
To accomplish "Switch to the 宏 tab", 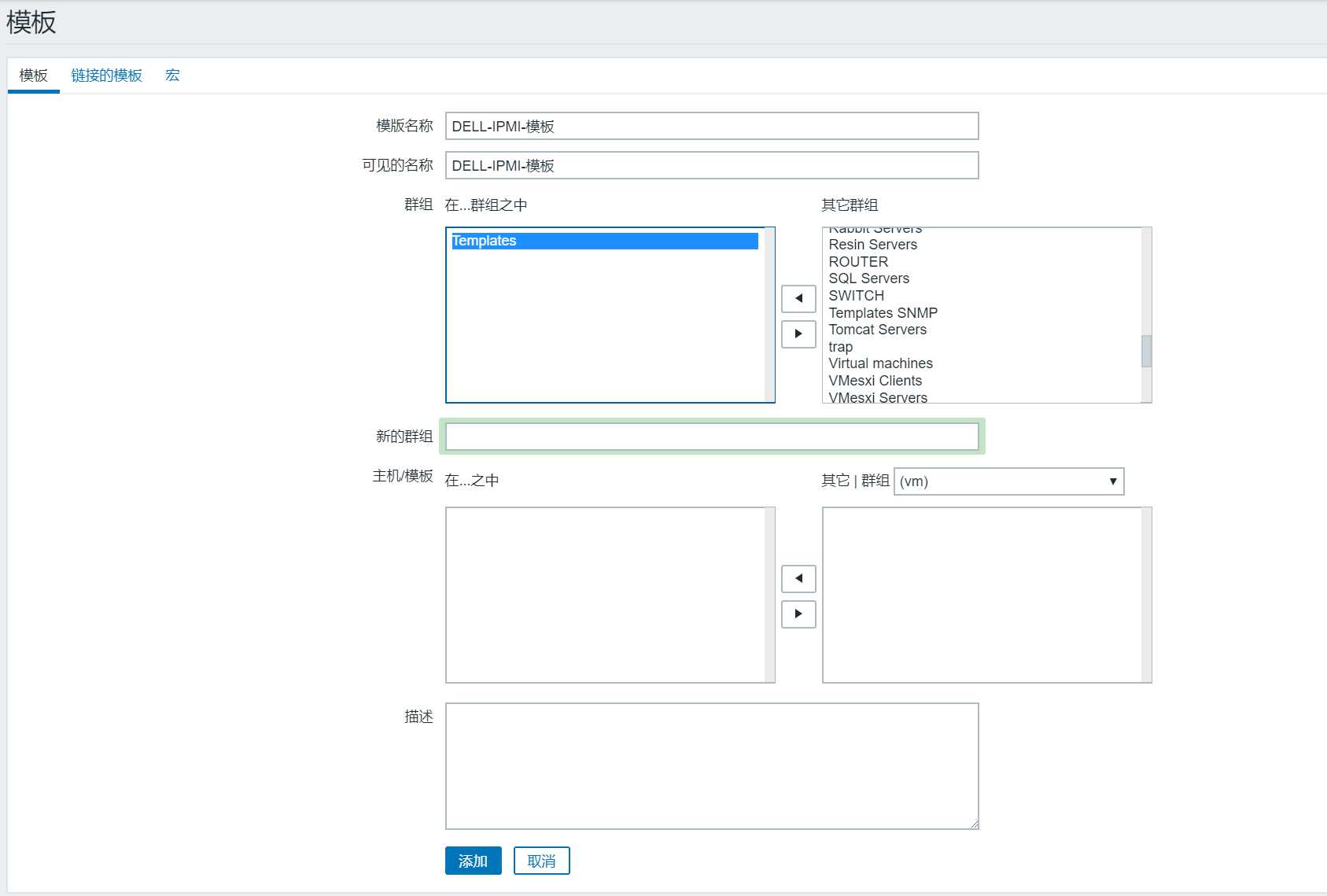I will tap(172, 76).
